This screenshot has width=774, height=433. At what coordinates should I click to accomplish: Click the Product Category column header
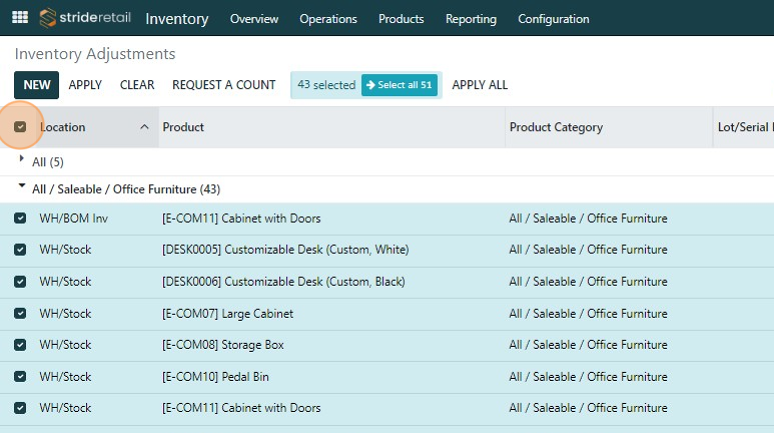point(556,127)
